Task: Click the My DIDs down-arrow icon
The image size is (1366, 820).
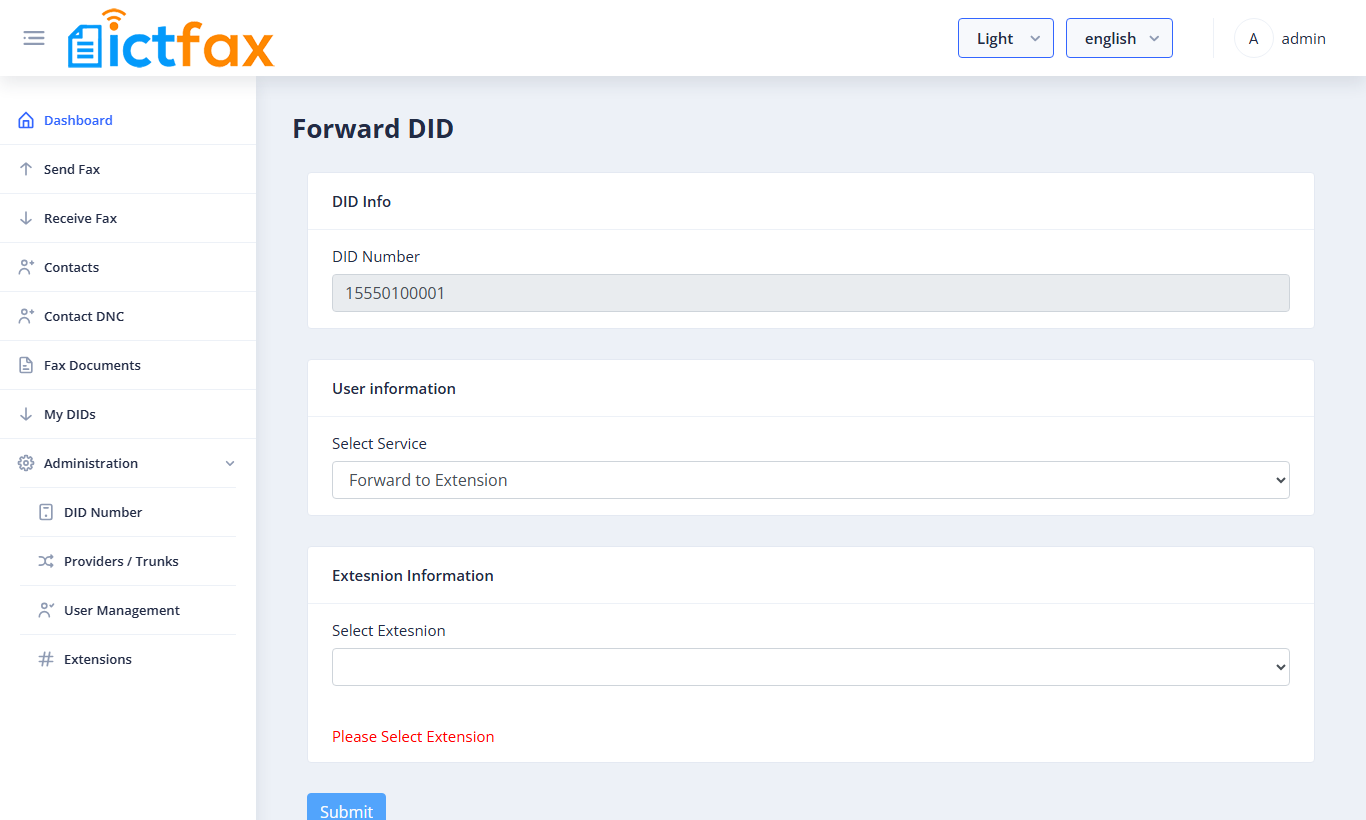Action: tap(26, 414)
